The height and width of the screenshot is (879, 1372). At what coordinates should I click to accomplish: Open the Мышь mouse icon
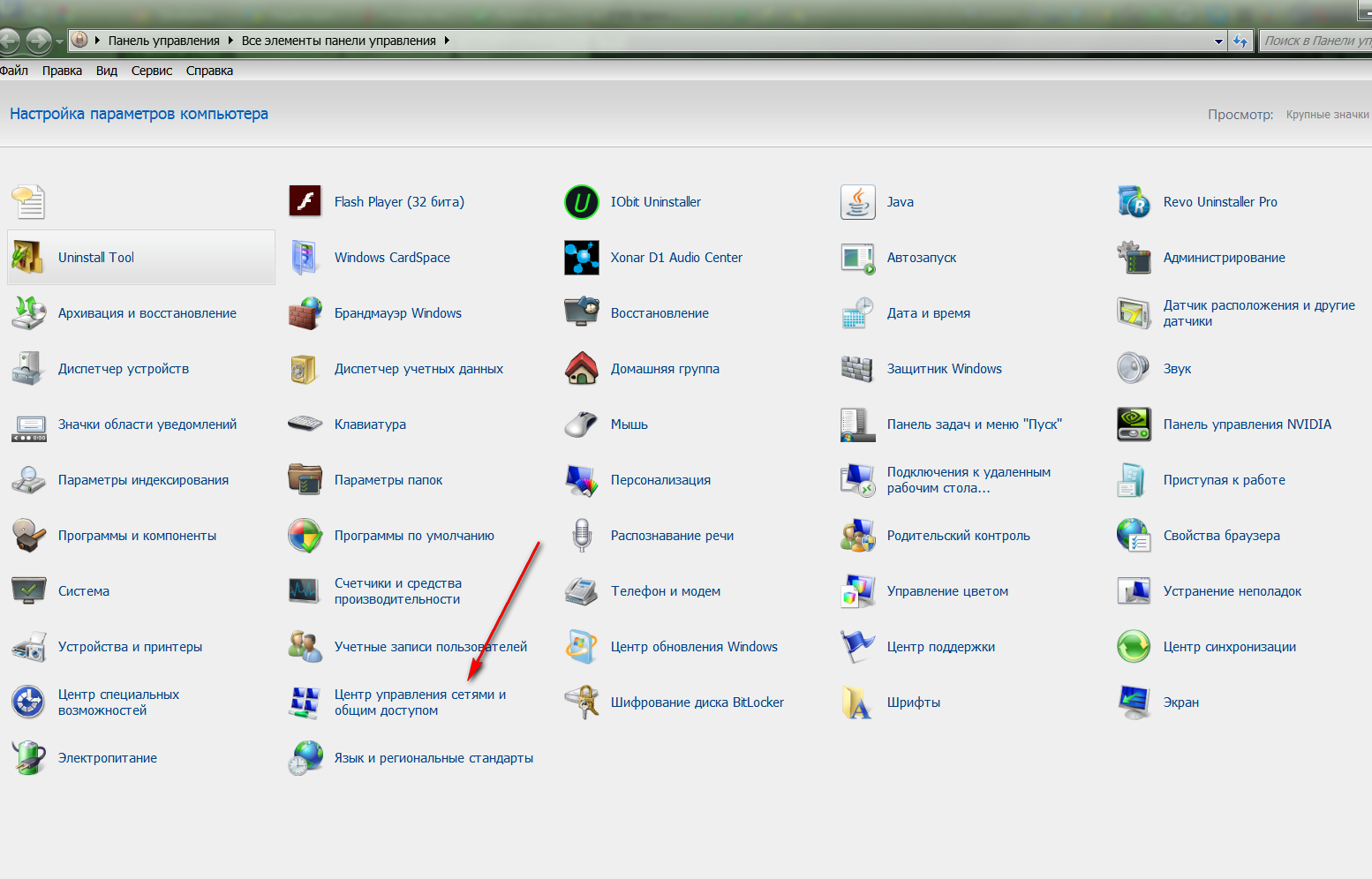[582, 424]
